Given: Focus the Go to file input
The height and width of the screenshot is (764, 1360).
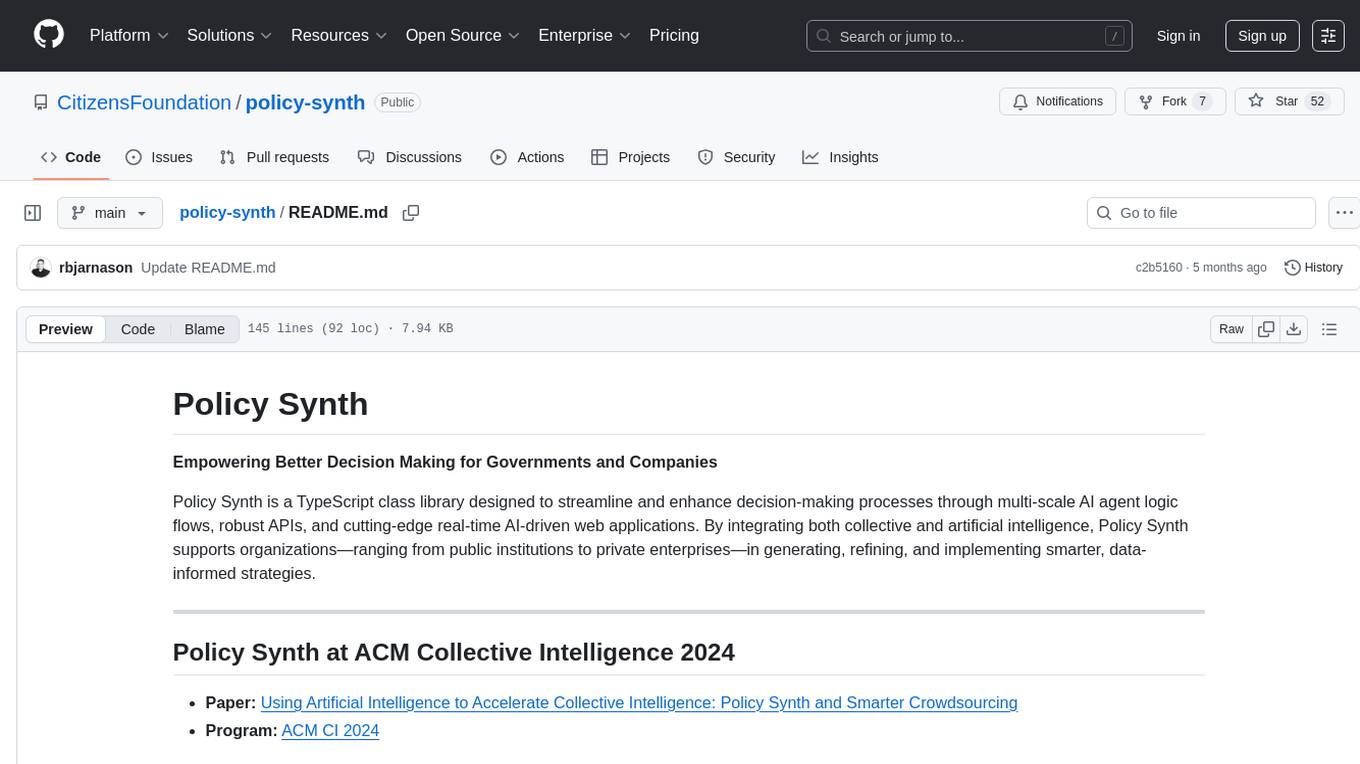Looking at the screenshot, I should click(1201, 213).
